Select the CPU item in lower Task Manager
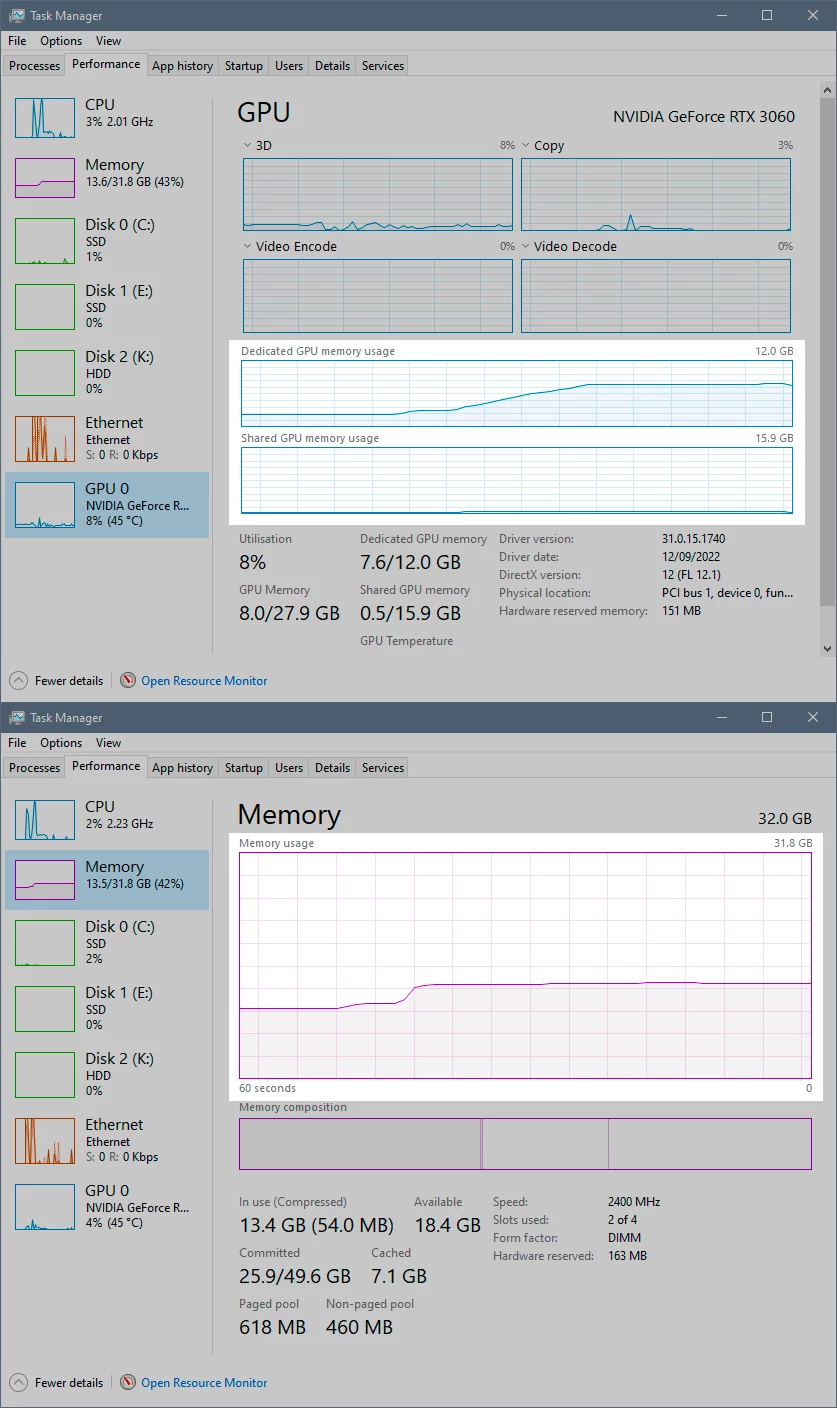The width and height of the screenshot is (837, 1408). click(107, 819)
